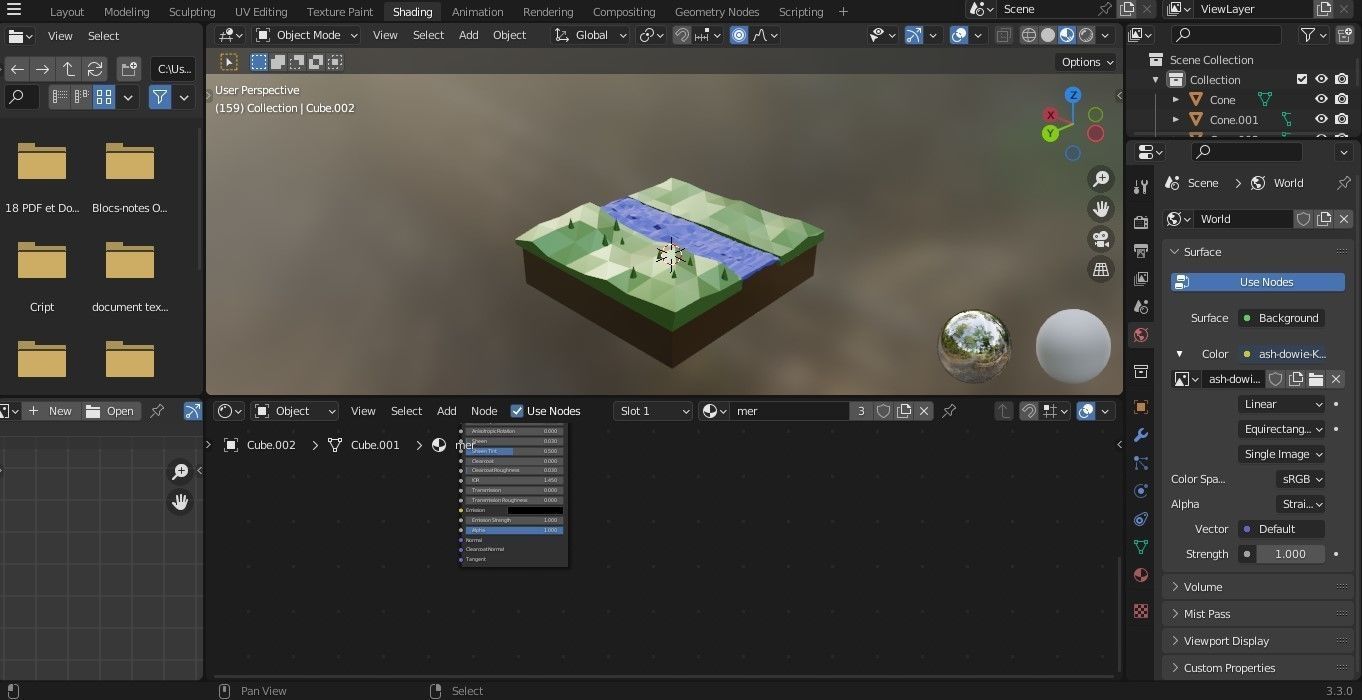1362x700 pixels.
Task: Expand the Cone.001 tree item
Action: [x=1176, y=120]
